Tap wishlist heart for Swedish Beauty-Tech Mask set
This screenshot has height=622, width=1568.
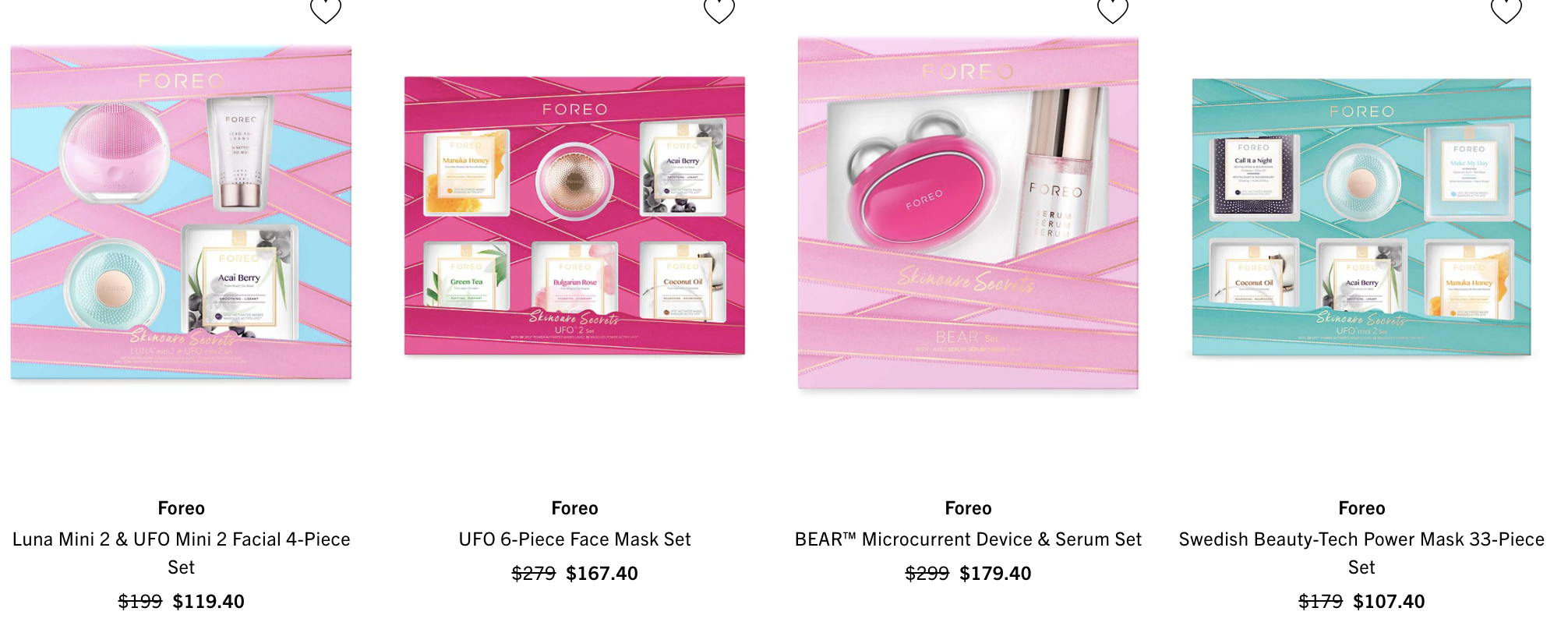(x=1506, y=9)
